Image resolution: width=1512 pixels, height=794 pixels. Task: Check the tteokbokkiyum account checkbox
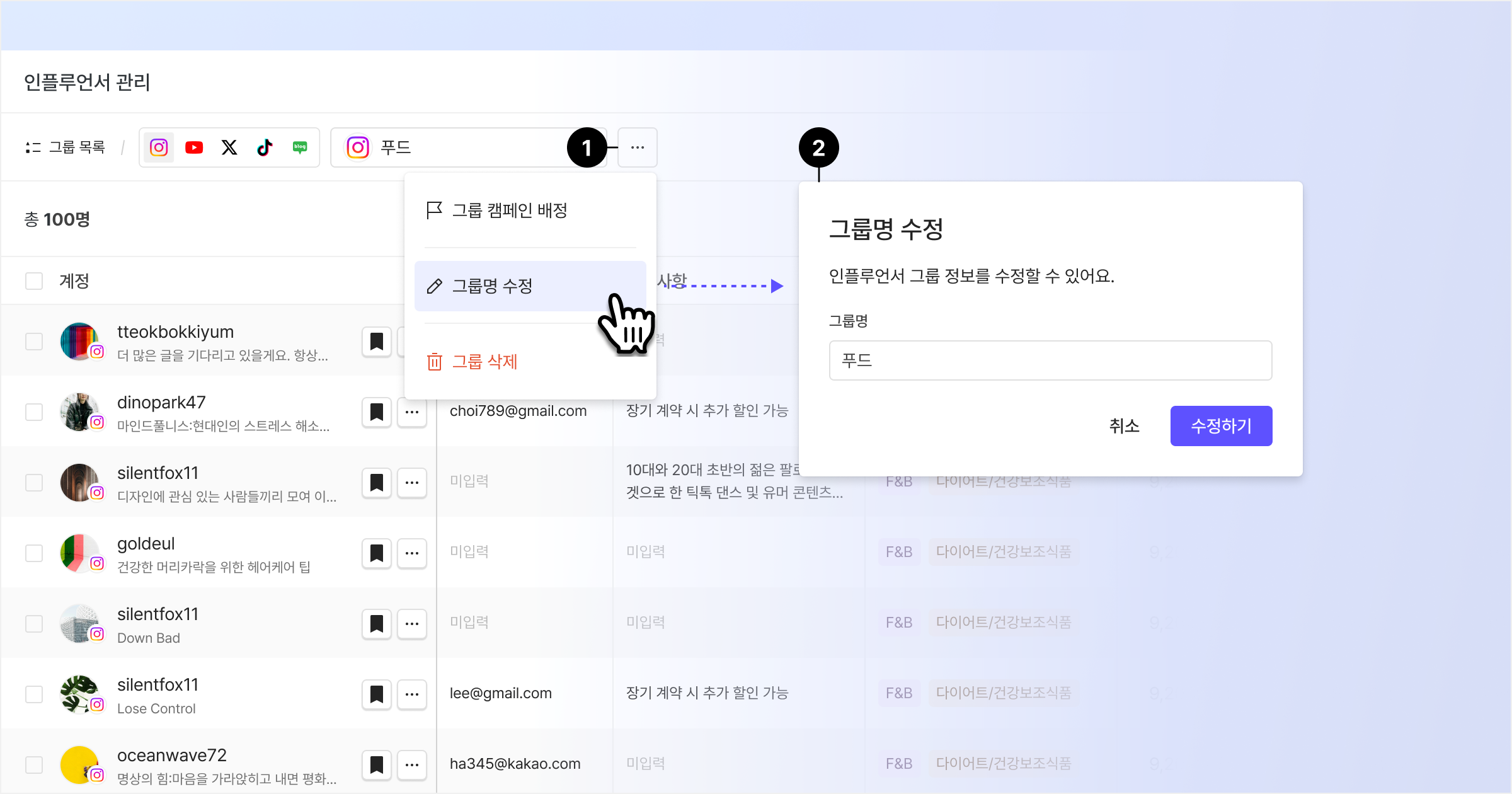pos(34,342)
